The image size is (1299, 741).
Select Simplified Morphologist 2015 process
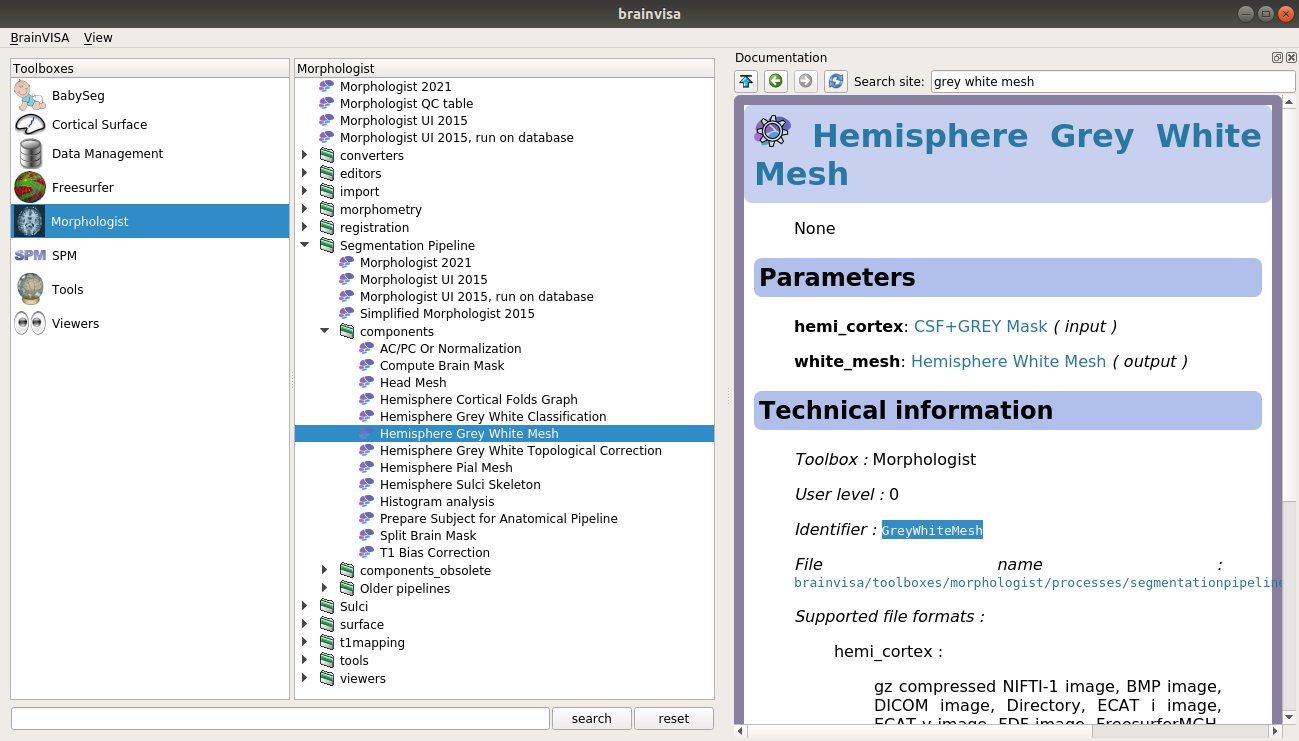pyautogui.click(x=447, y=314)
